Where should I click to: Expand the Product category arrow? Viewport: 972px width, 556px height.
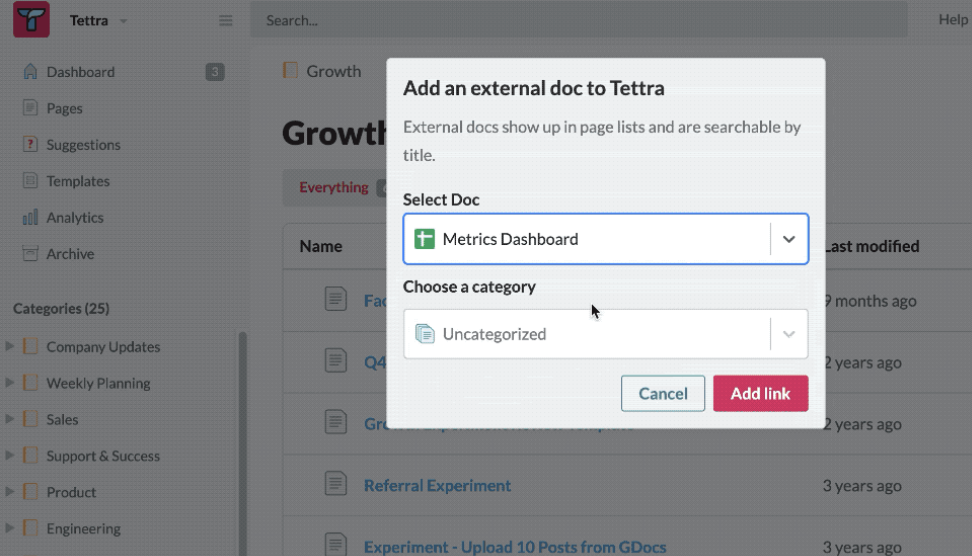9,492
